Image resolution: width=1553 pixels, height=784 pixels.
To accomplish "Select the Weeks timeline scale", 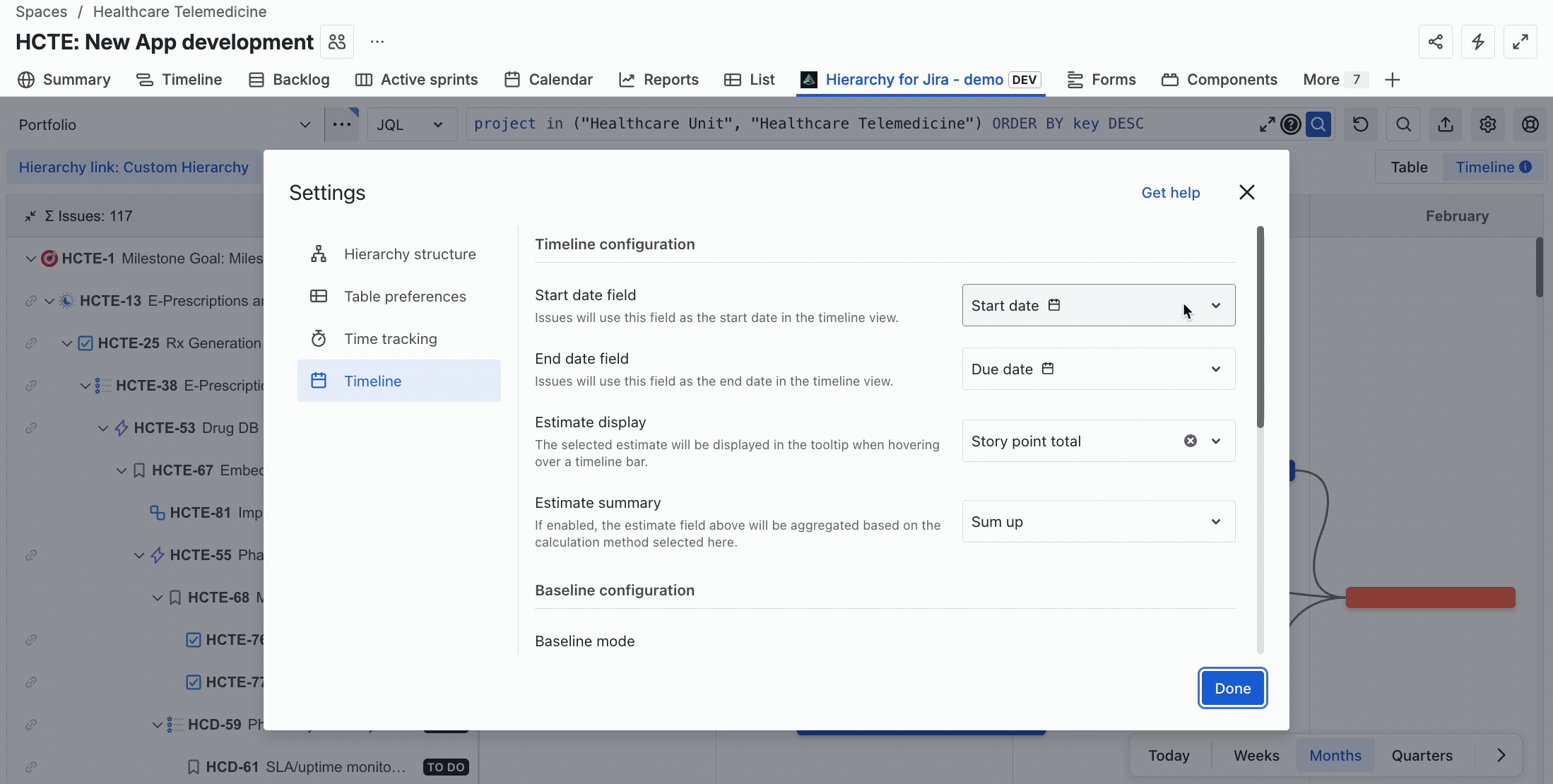I will tap(1256, 755).
